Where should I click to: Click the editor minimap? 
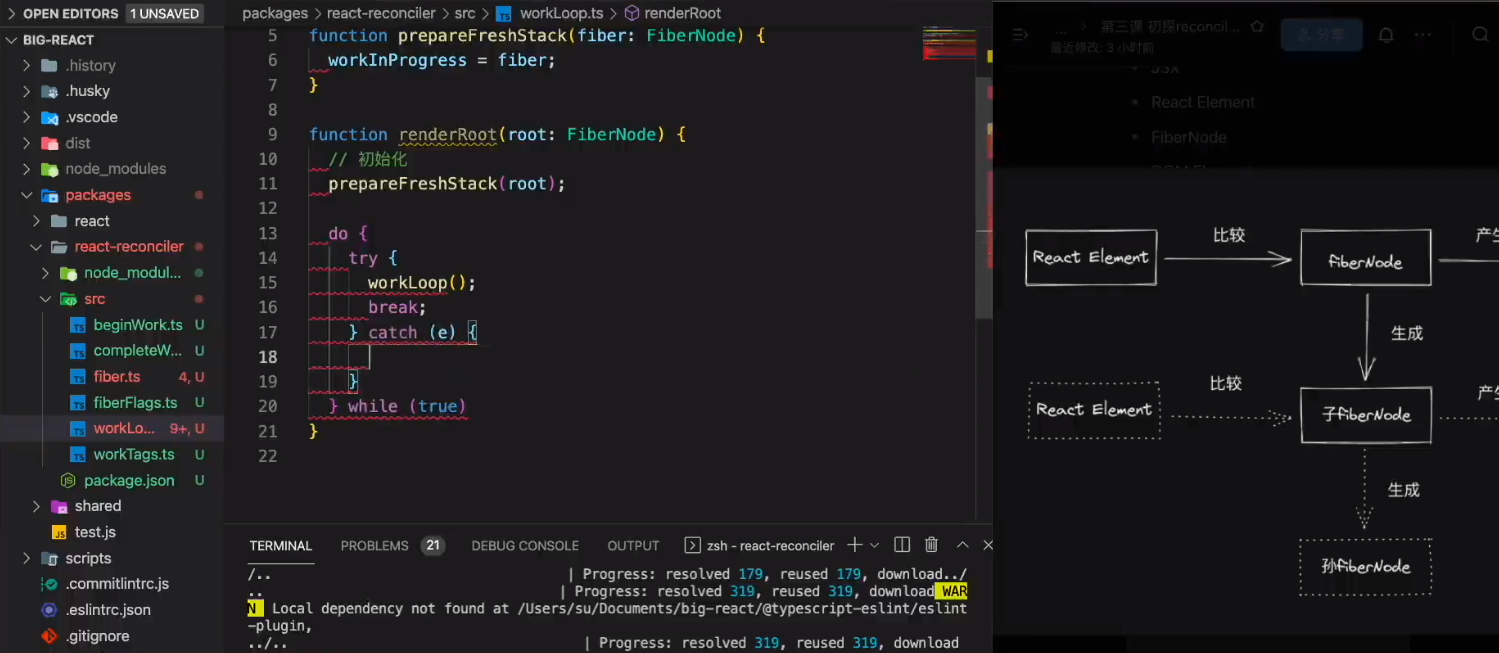(948, 45)
